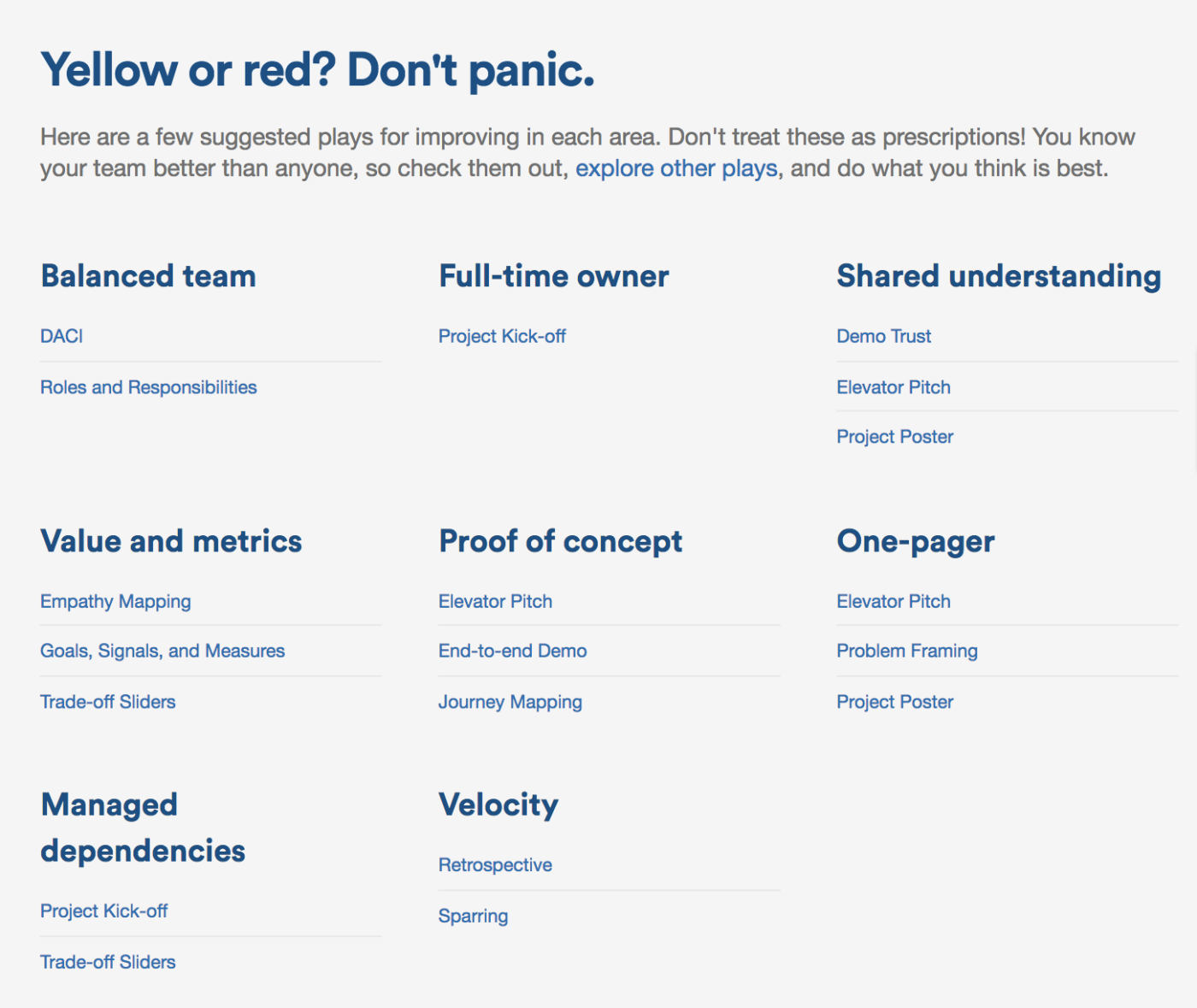The height and width of the screenshot is (1008, 1197).
Task: Open the DACI play link
Action: (62, 336)
